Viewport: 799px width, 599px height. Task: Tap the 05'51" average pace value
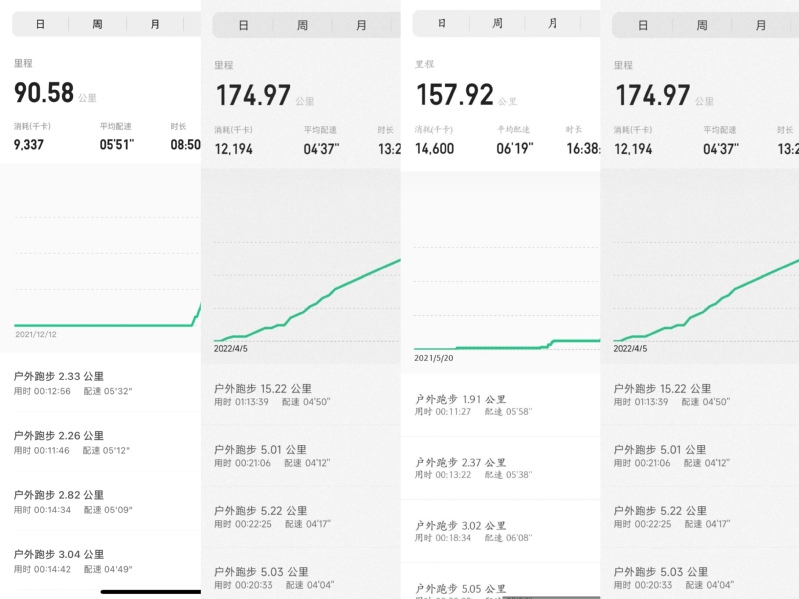click(117, 145)
